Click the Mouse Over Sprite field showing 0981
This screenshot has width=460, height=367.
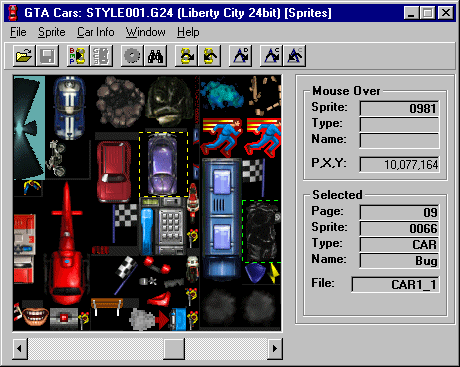tap(399, 108)
